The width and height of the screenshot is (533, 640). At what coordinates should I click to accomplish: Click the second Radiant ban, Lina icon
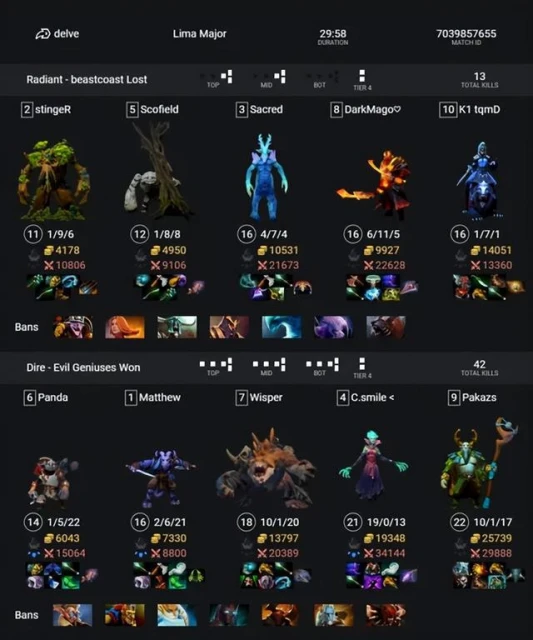125,327
